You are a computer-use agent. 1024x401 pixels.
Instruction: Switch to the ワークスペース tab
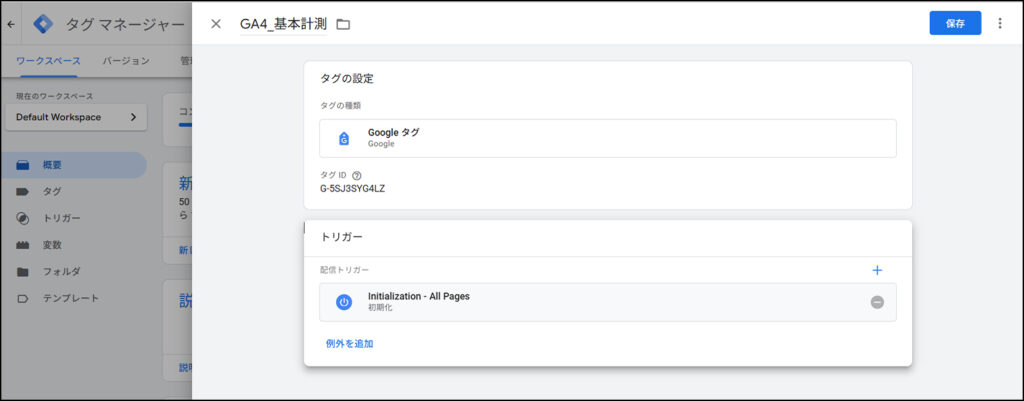[x=48, y=61]
